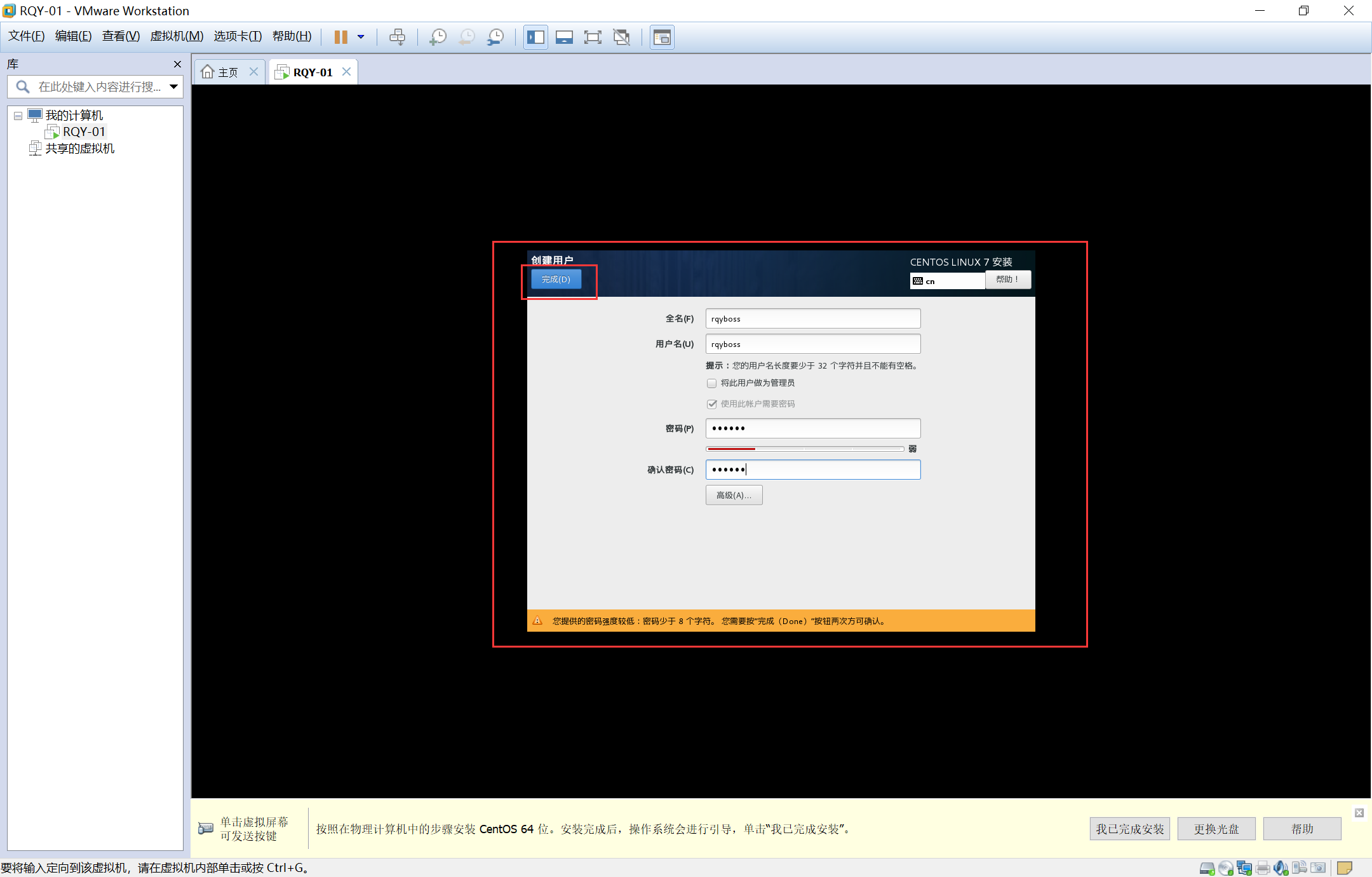Select RQY-01 in the library tree
Image resolution: width=1372 pixels, height=877 pixels.
[x=83, y=132]
